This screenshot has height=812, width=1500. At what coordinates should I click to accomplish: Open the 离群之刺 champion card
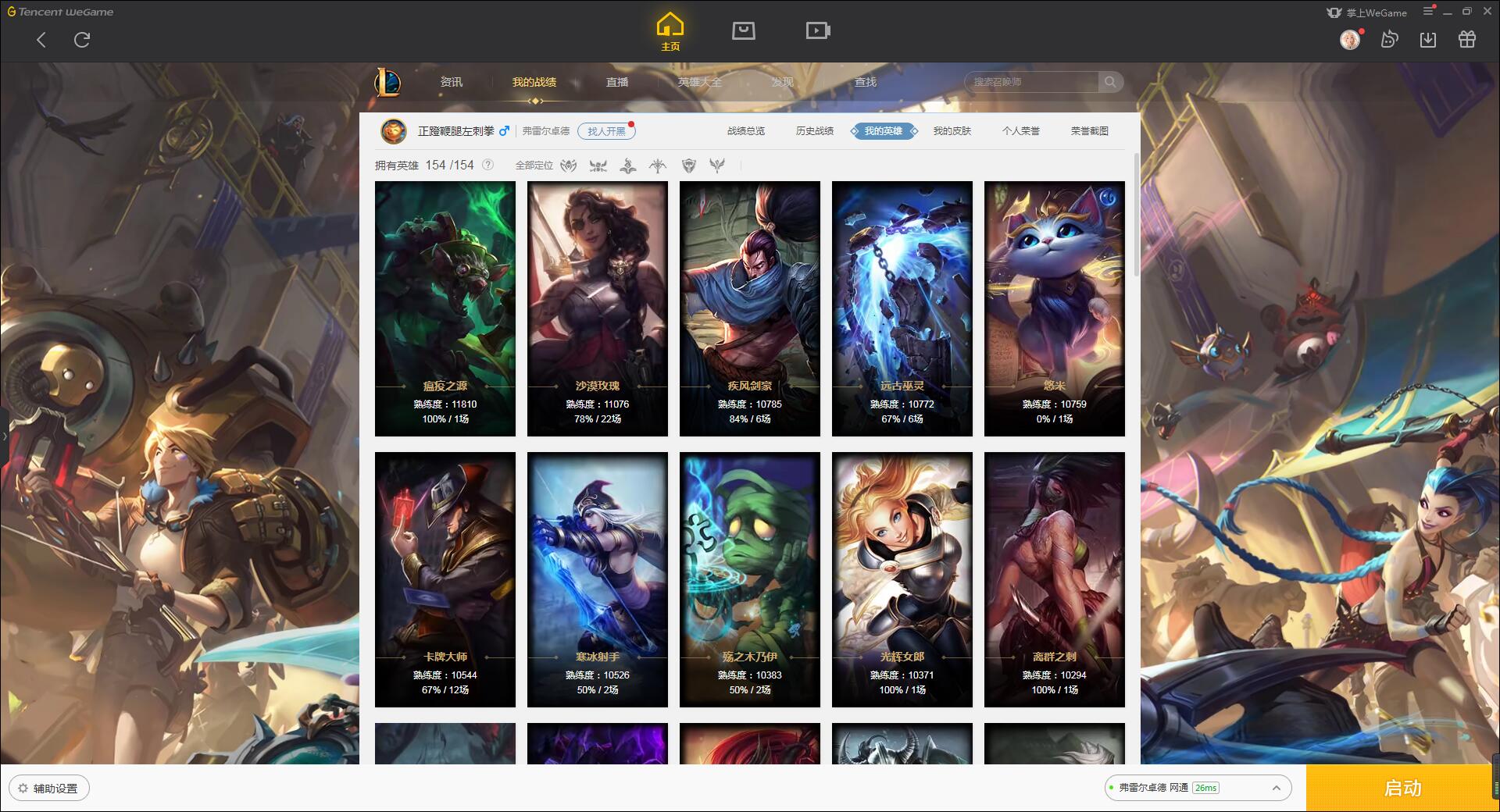(1055, 579)
